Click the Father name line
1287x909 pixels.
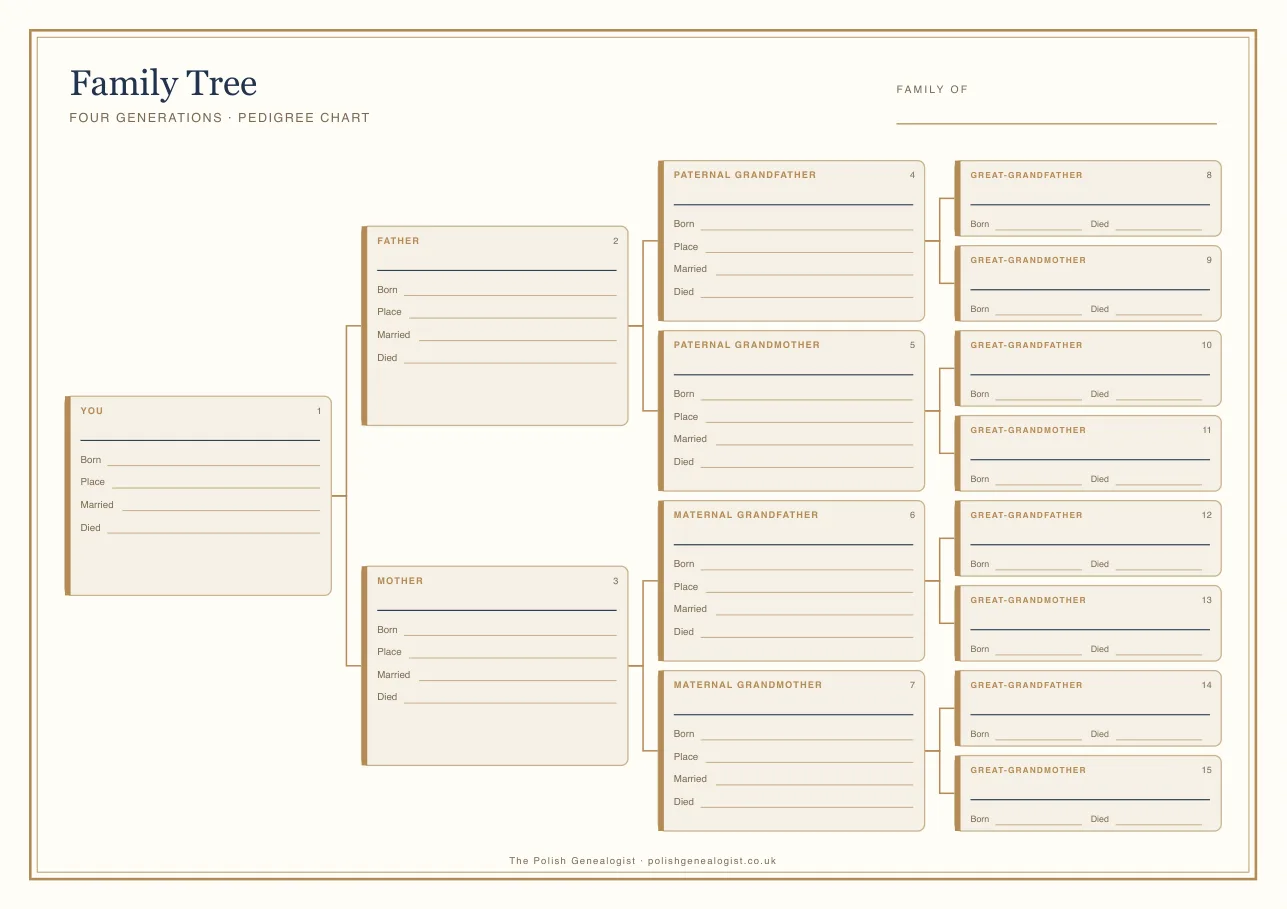coord(496,270)
